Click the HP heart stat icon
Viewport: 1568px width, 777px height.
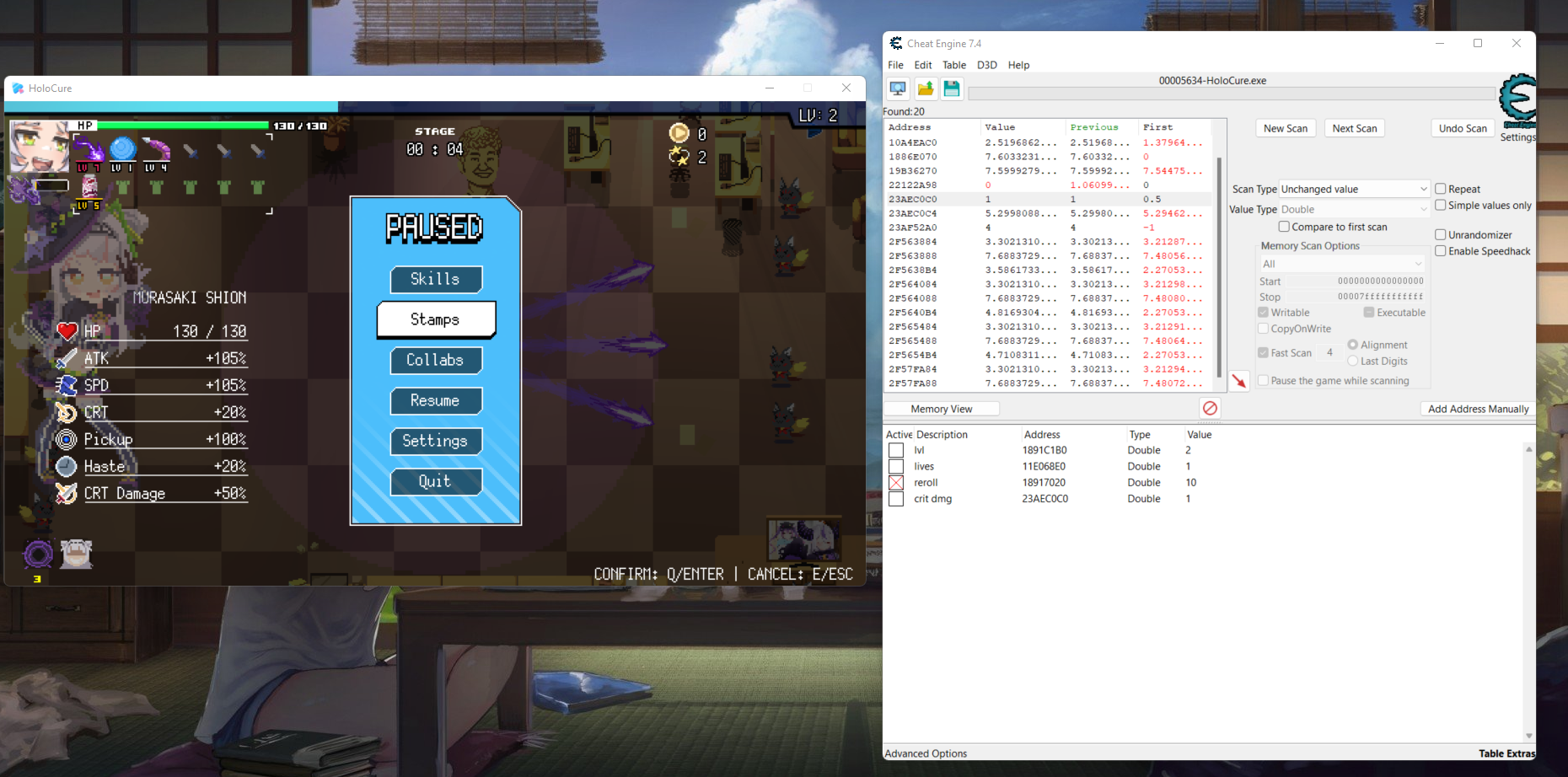pyautogui.click(x=67, y=331)
